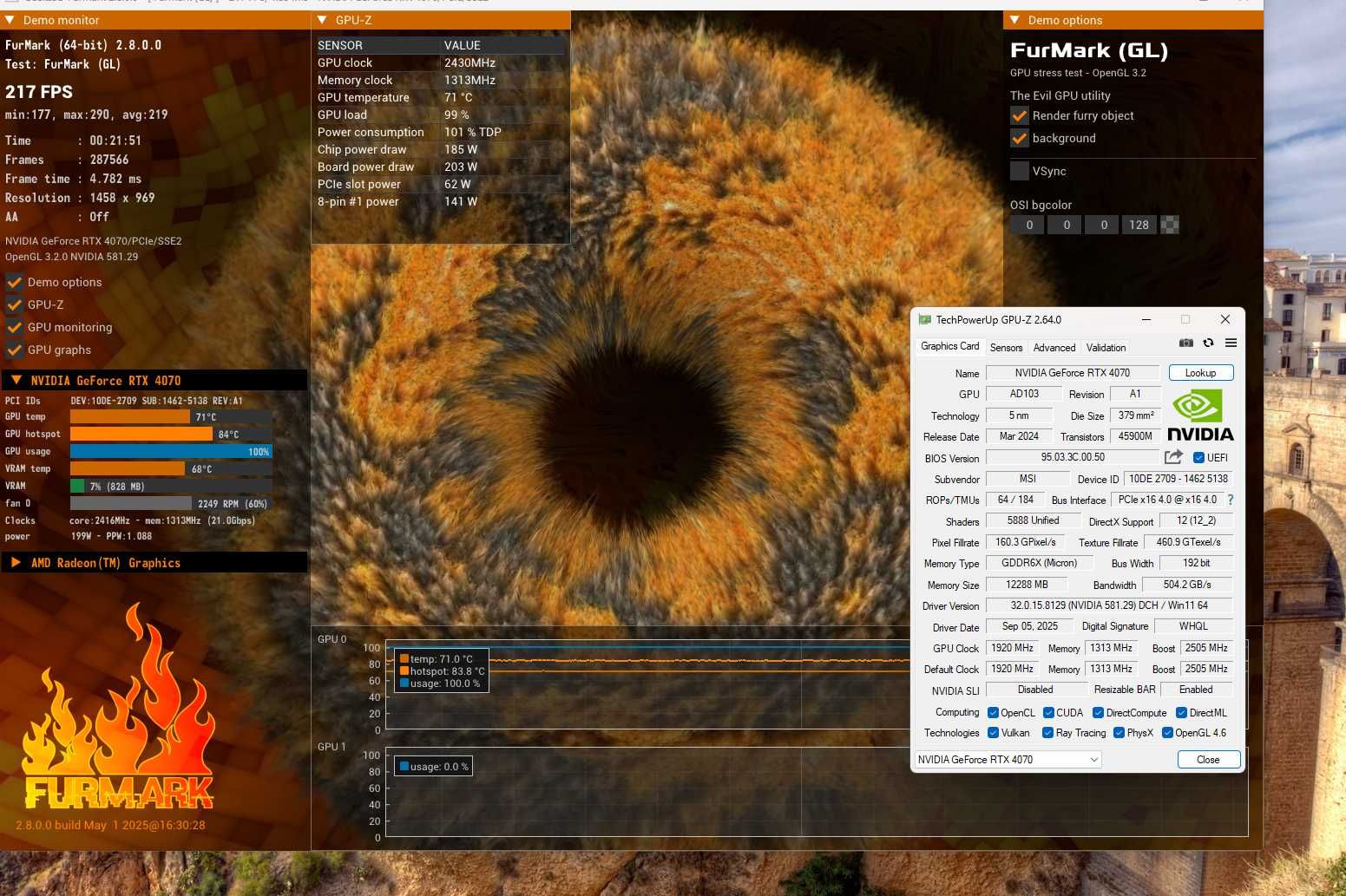Image resolution: width=1346 pixels, height=896 pixels.
Task: Click the VRAM 7% (828 MB) bar
Action: [x=171, y=487]
